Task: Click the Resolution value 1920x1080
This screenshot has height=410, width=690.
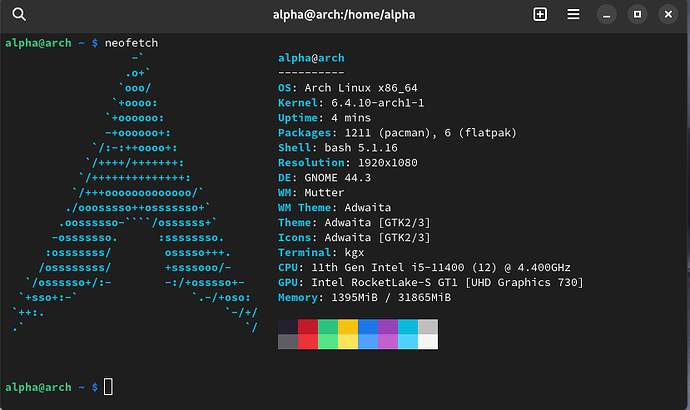Action: coord(388,163)
